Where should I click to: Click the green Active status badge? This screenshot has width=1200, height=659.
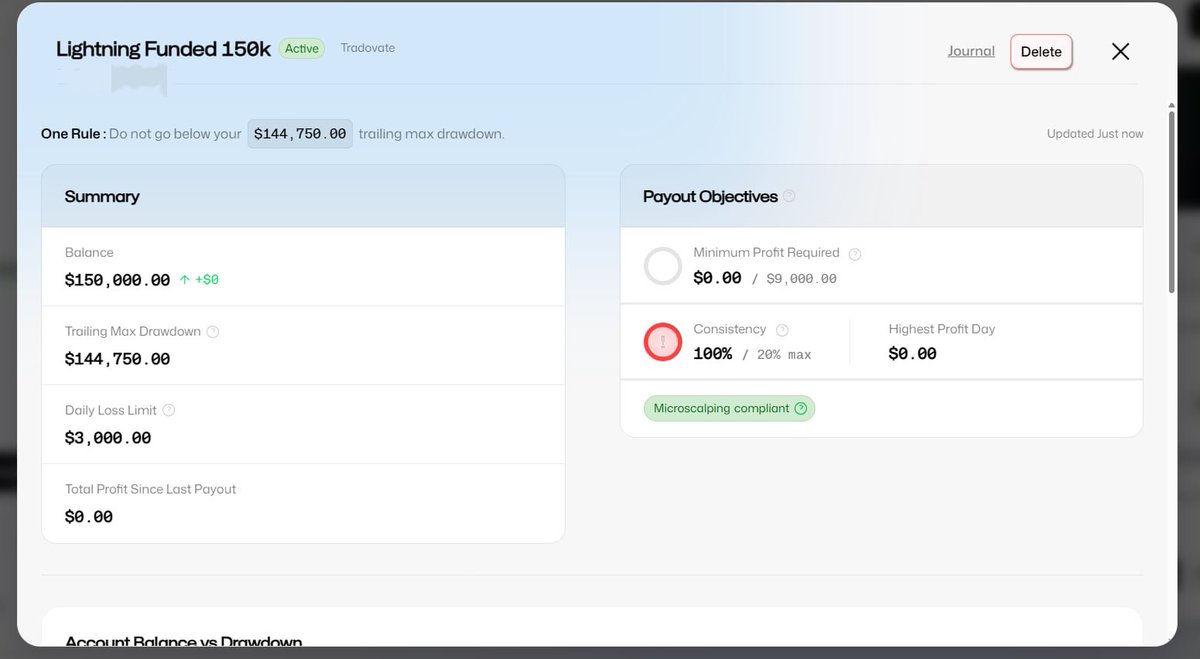(301, 48)
